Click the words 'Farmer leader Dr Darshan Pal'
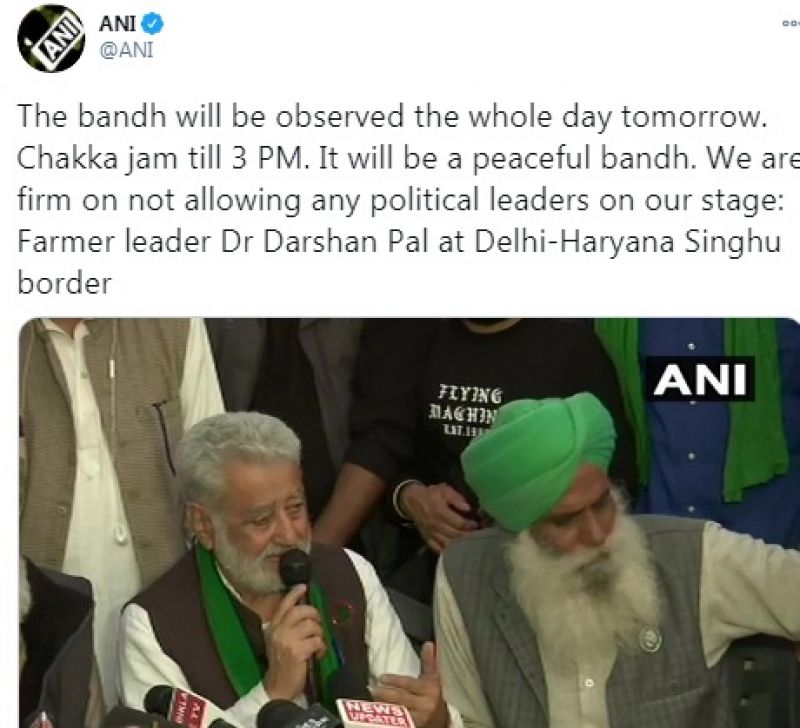 (222, 242)
